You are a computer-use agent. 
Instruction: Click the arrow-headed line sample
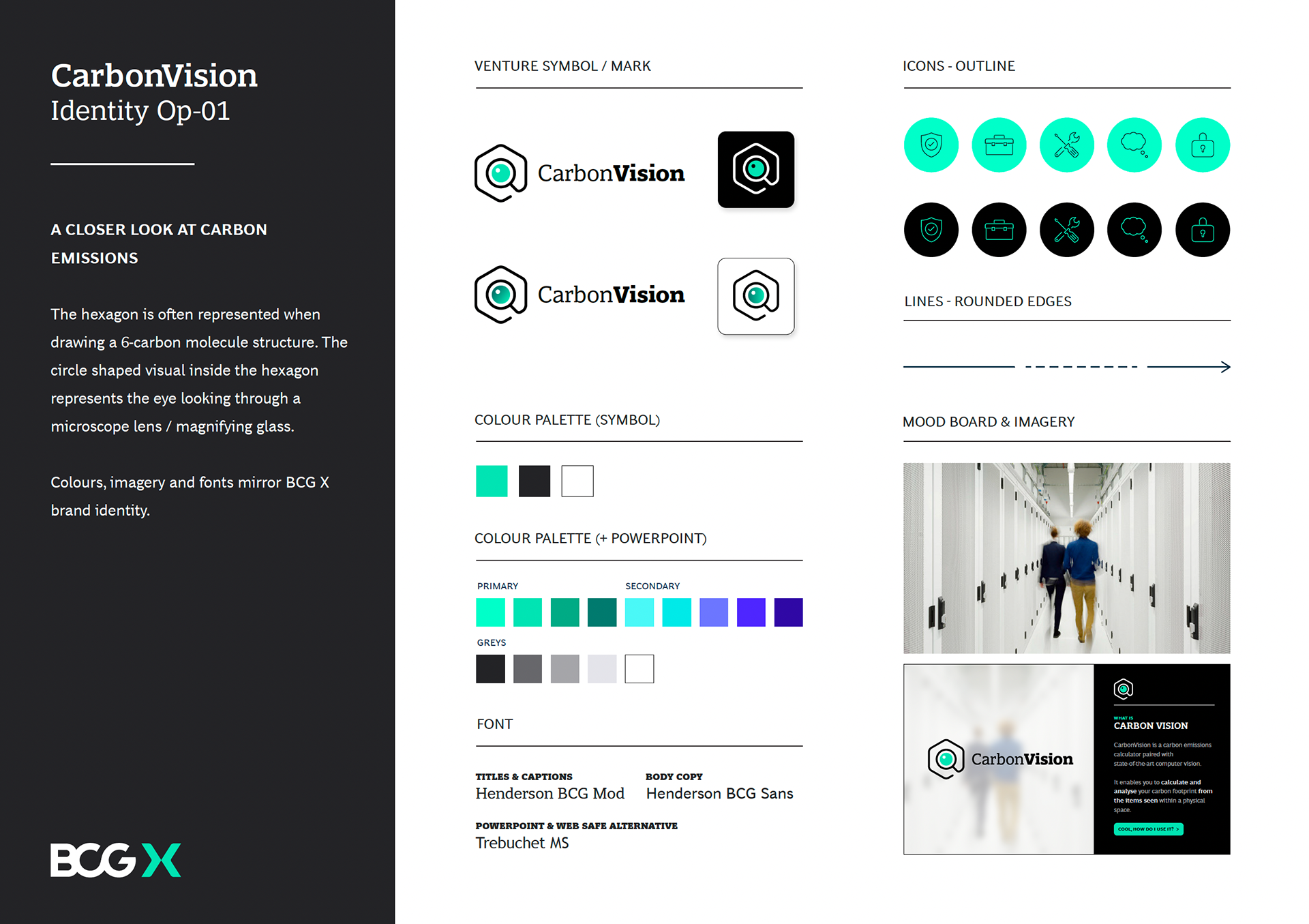(x=1189, y=367)
